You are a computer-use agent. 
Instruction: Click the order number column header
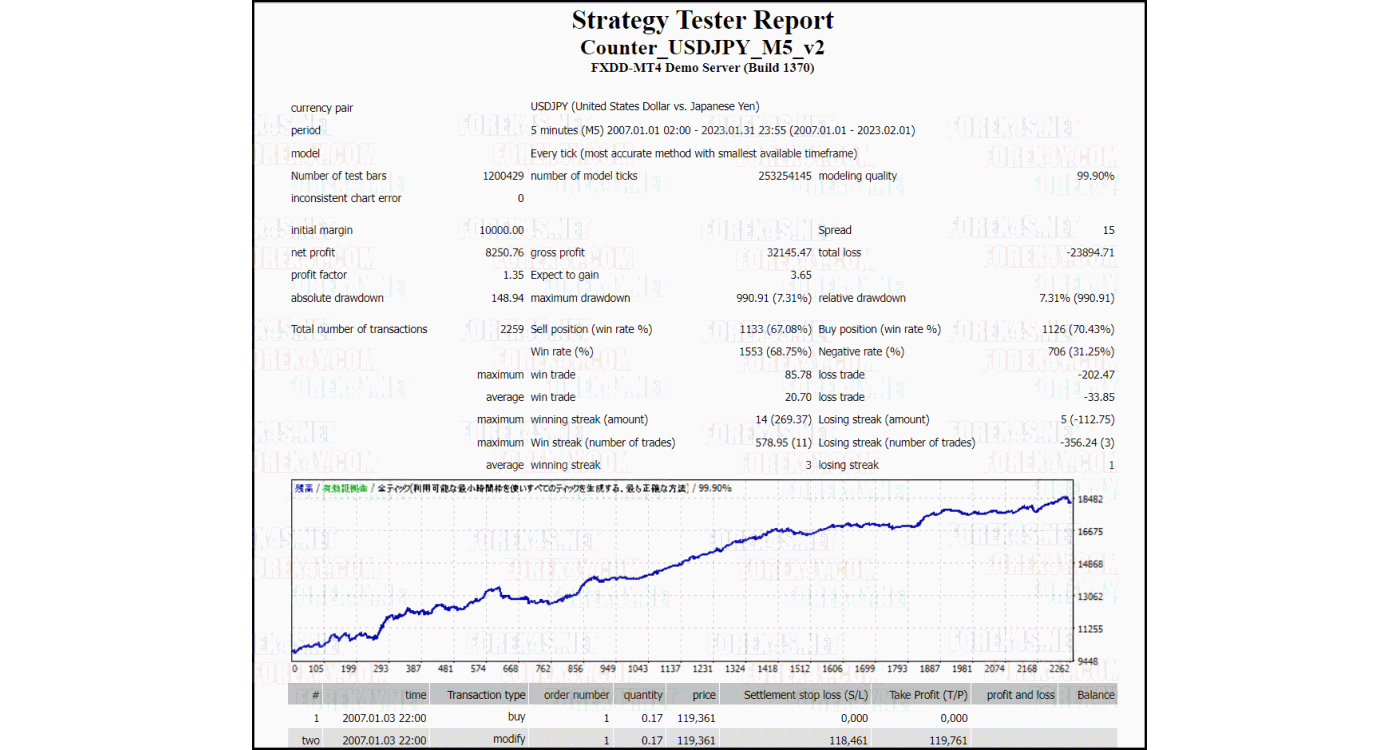pyautogui.click(x=576, y=695)
